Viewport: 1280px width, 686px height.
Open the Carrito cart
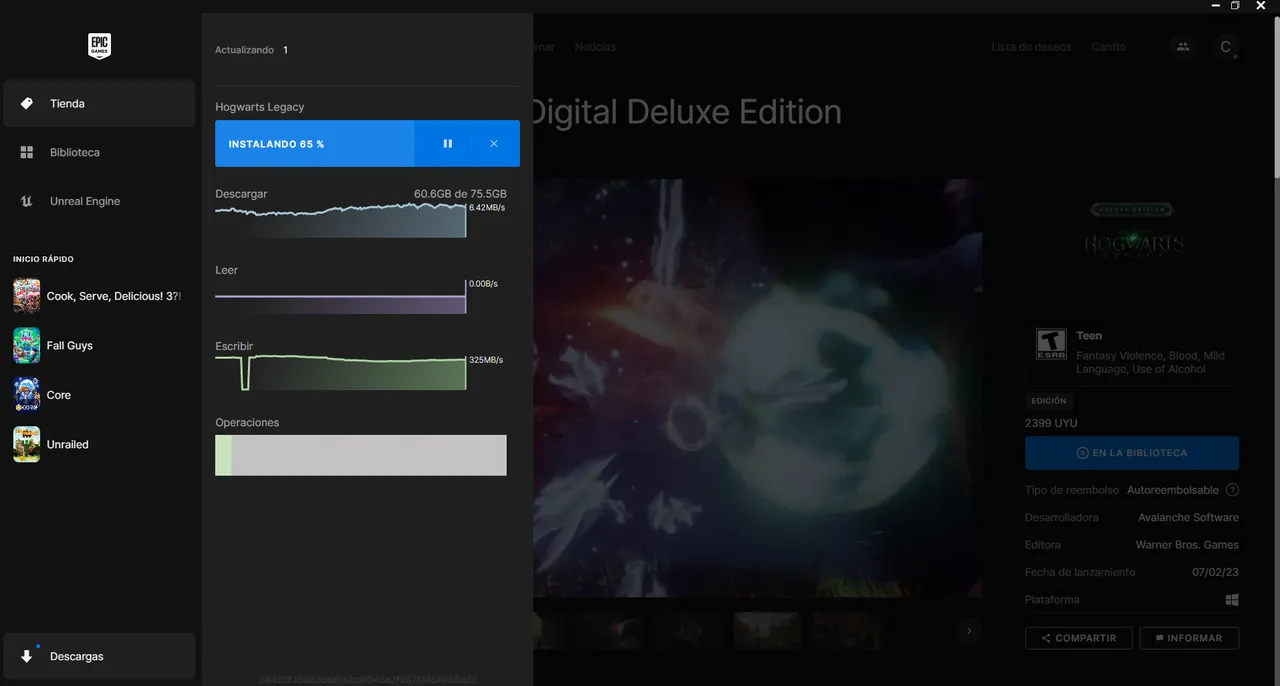[x=1108, y=47]
